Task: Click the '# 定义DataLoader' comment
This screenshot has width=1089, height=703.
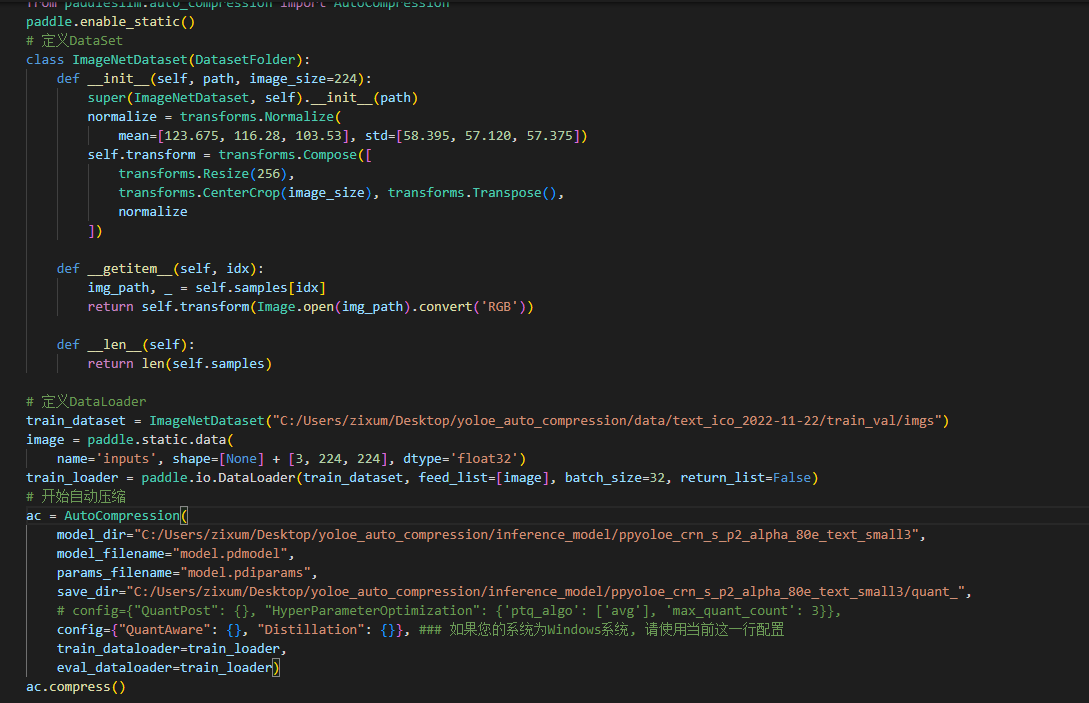Action: pyautogui.click(x=86, y=402)
